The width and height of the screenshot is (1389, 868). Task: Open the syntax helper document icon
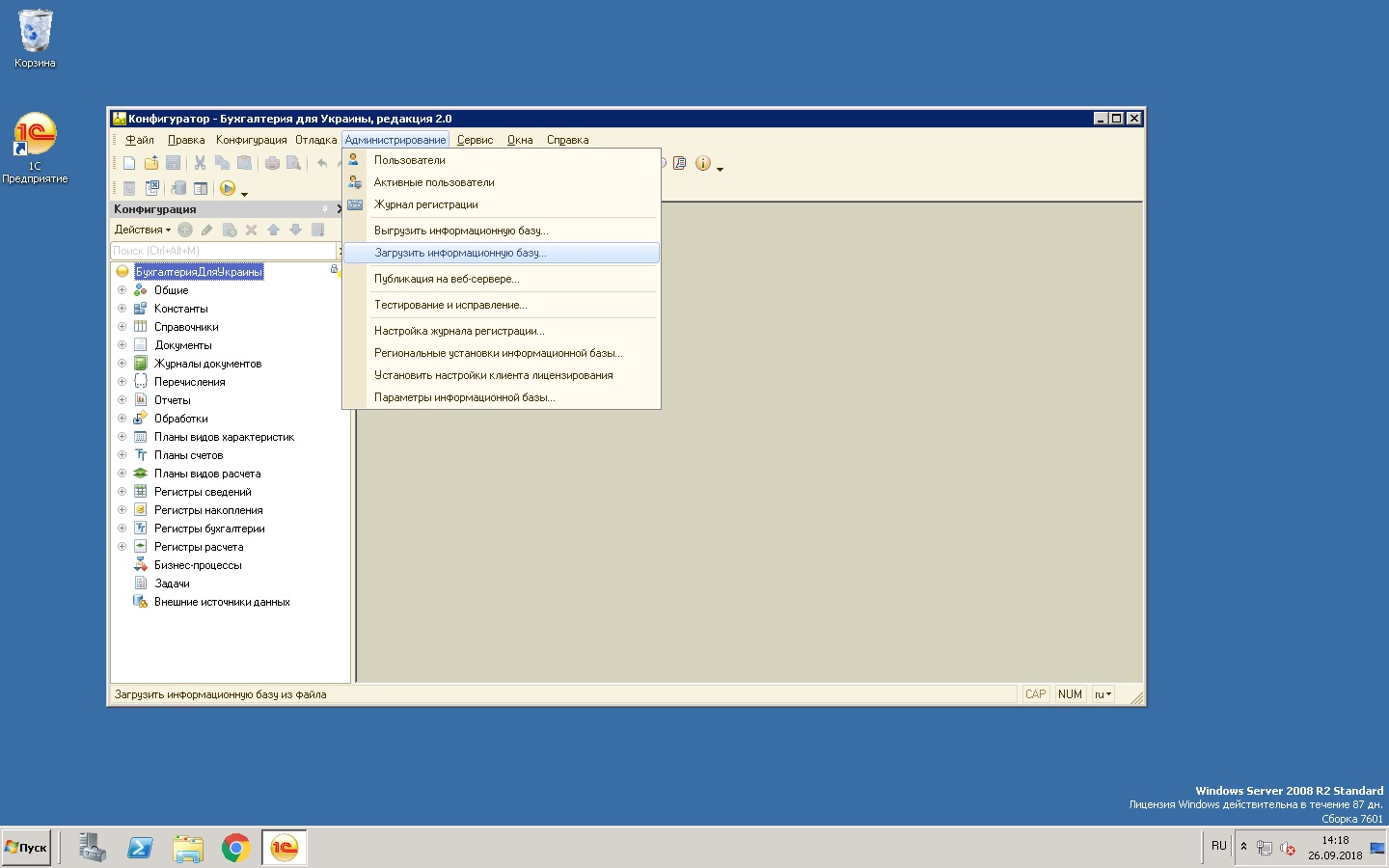[680, 163]
